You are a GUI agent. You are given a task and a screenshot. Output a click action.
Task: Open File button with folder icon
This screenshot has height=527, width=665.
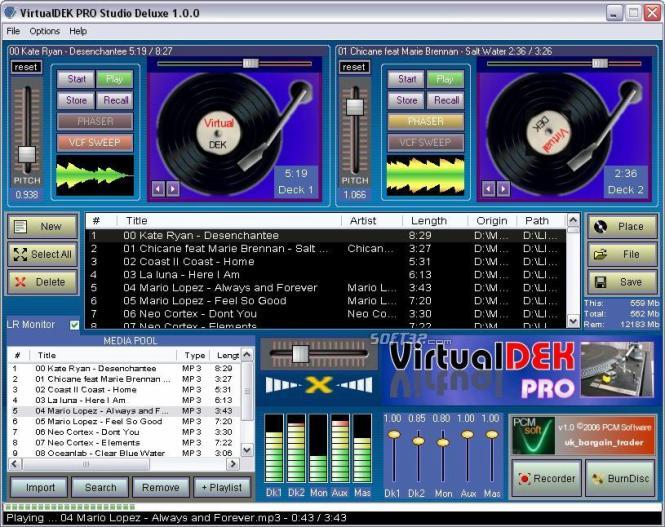point(622,254)
